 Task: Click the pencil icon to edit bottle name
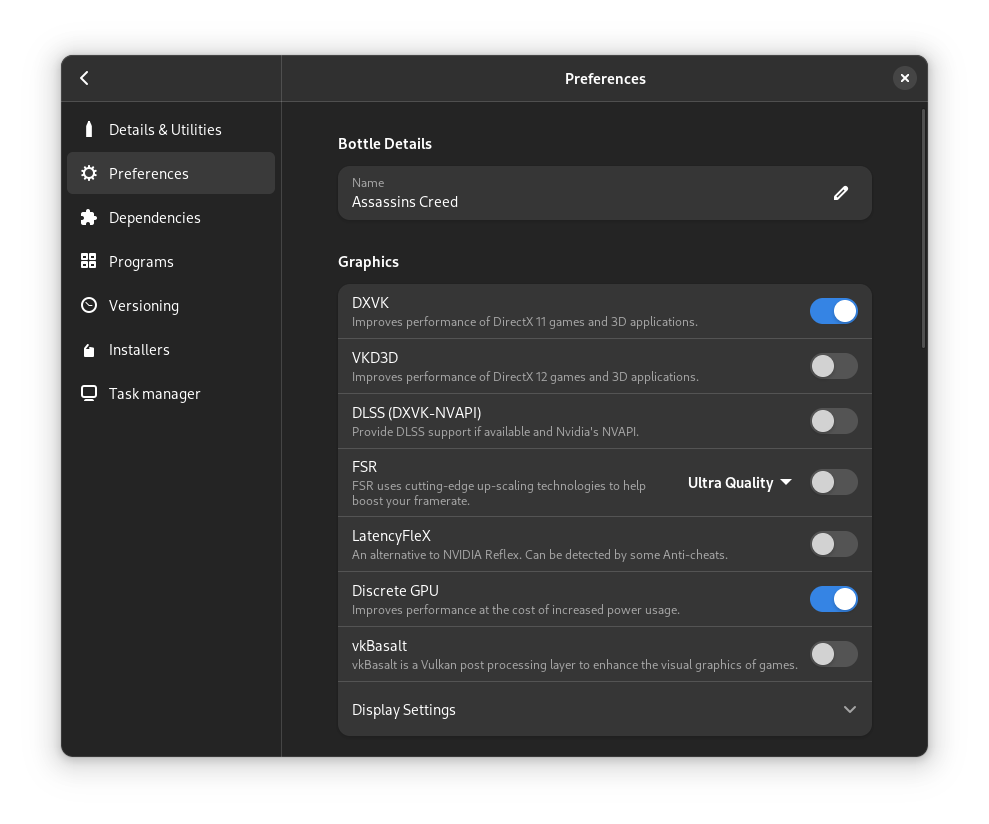[841, 192]
